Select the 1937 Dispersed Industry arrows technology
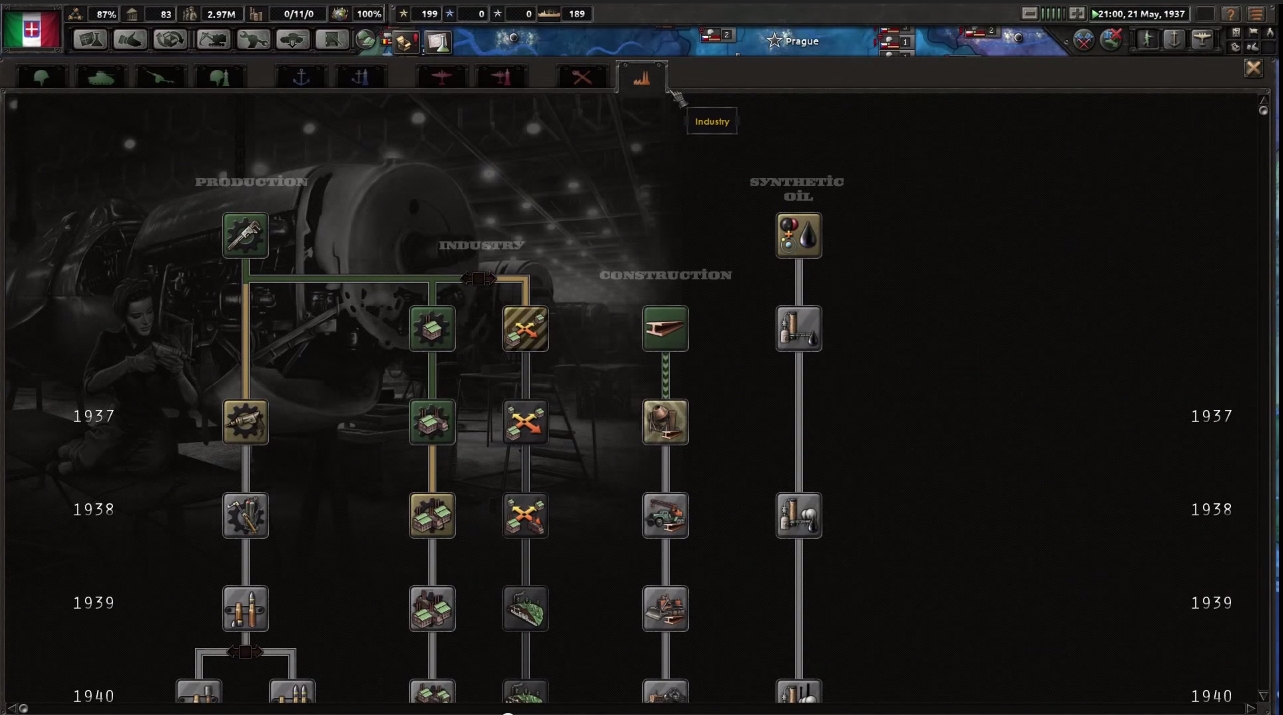 click(525, 422)
